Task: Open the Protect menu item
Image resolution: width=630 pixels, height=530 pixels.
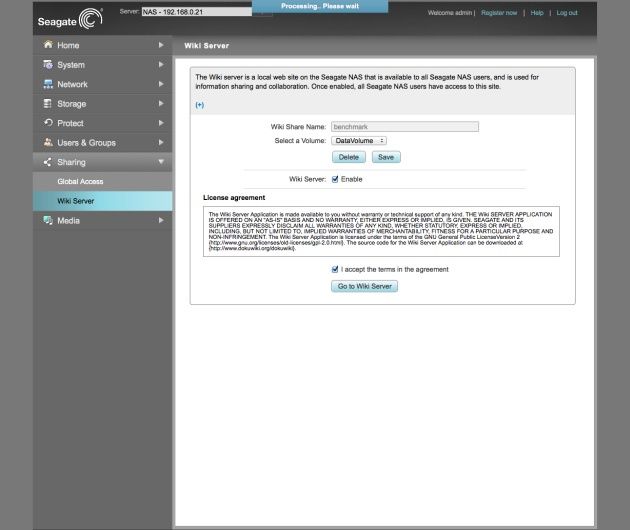Action: click(x=102, y=123)
